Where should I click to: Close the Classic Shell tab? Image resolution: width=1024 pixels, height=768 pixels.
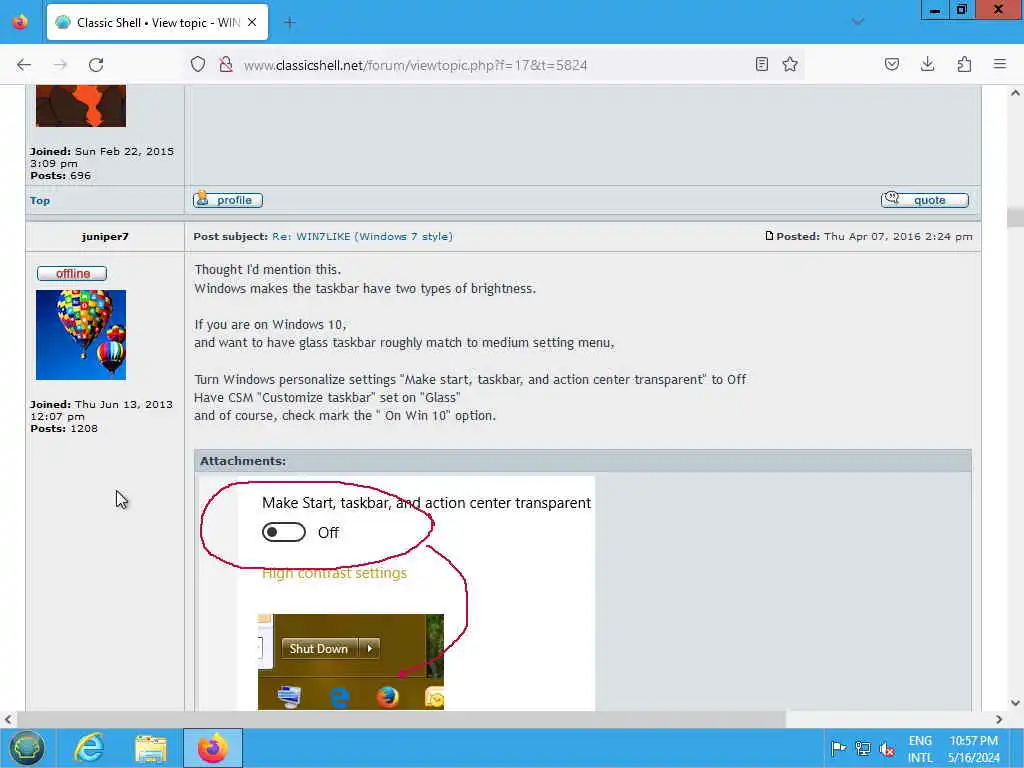point(252,22)
